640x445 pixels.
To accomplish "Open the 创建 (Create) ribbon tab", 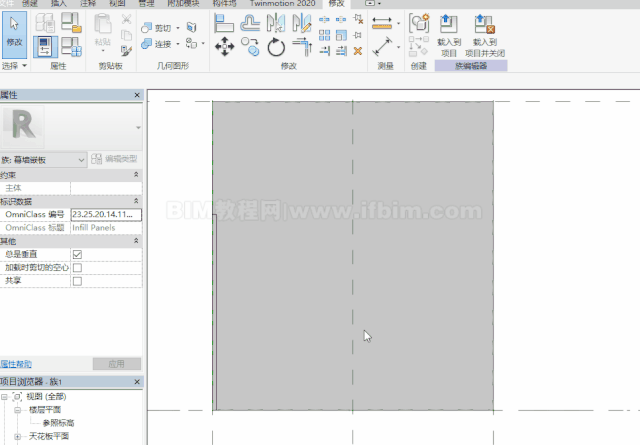I will (x=29, y=3).
